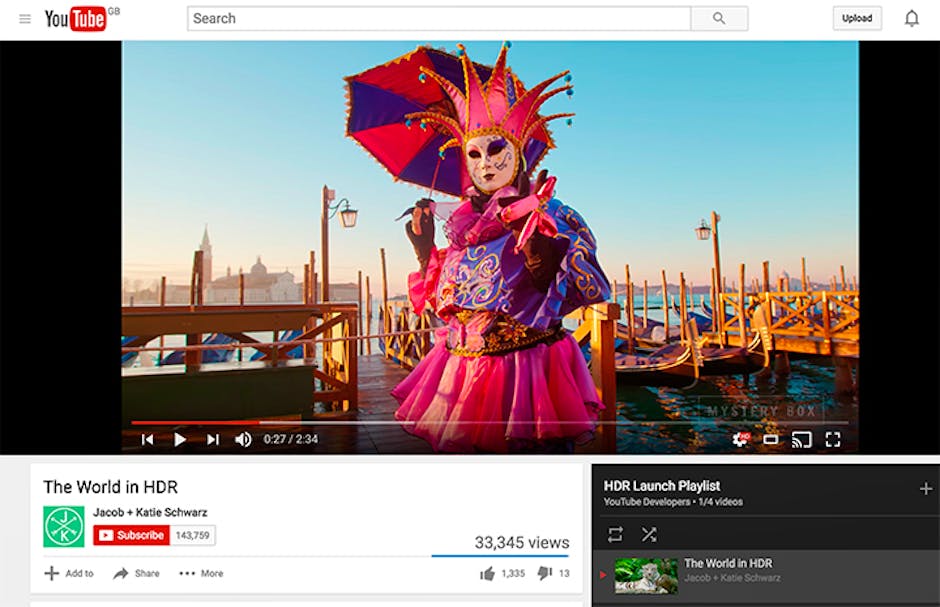940x607 pixels.
Task: Toggle theater mode view
Action: pyautogui.click(x=770, y=439)
